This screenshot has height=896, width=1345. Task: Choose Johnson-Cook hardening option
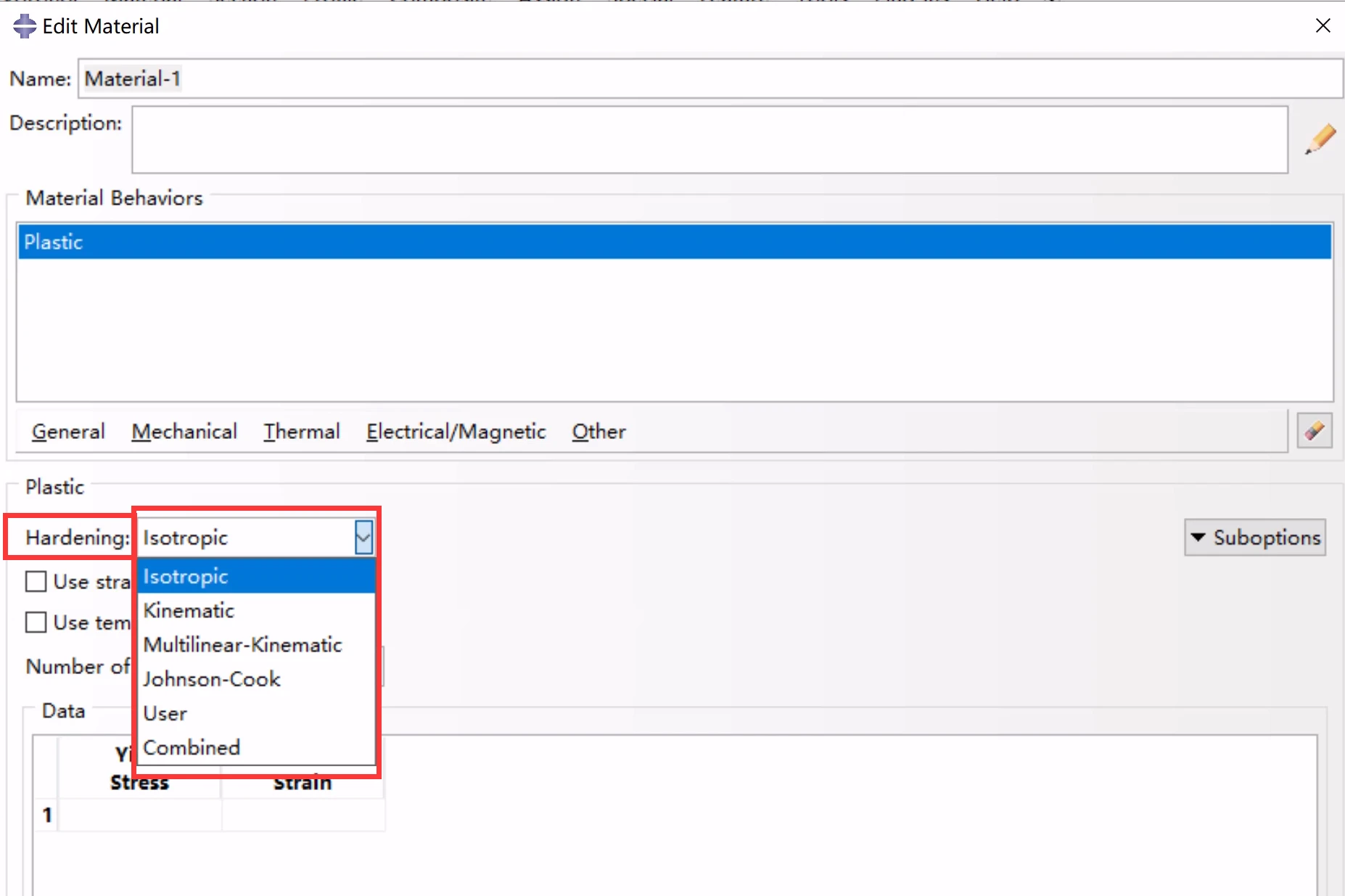click(x=256, y=678)
